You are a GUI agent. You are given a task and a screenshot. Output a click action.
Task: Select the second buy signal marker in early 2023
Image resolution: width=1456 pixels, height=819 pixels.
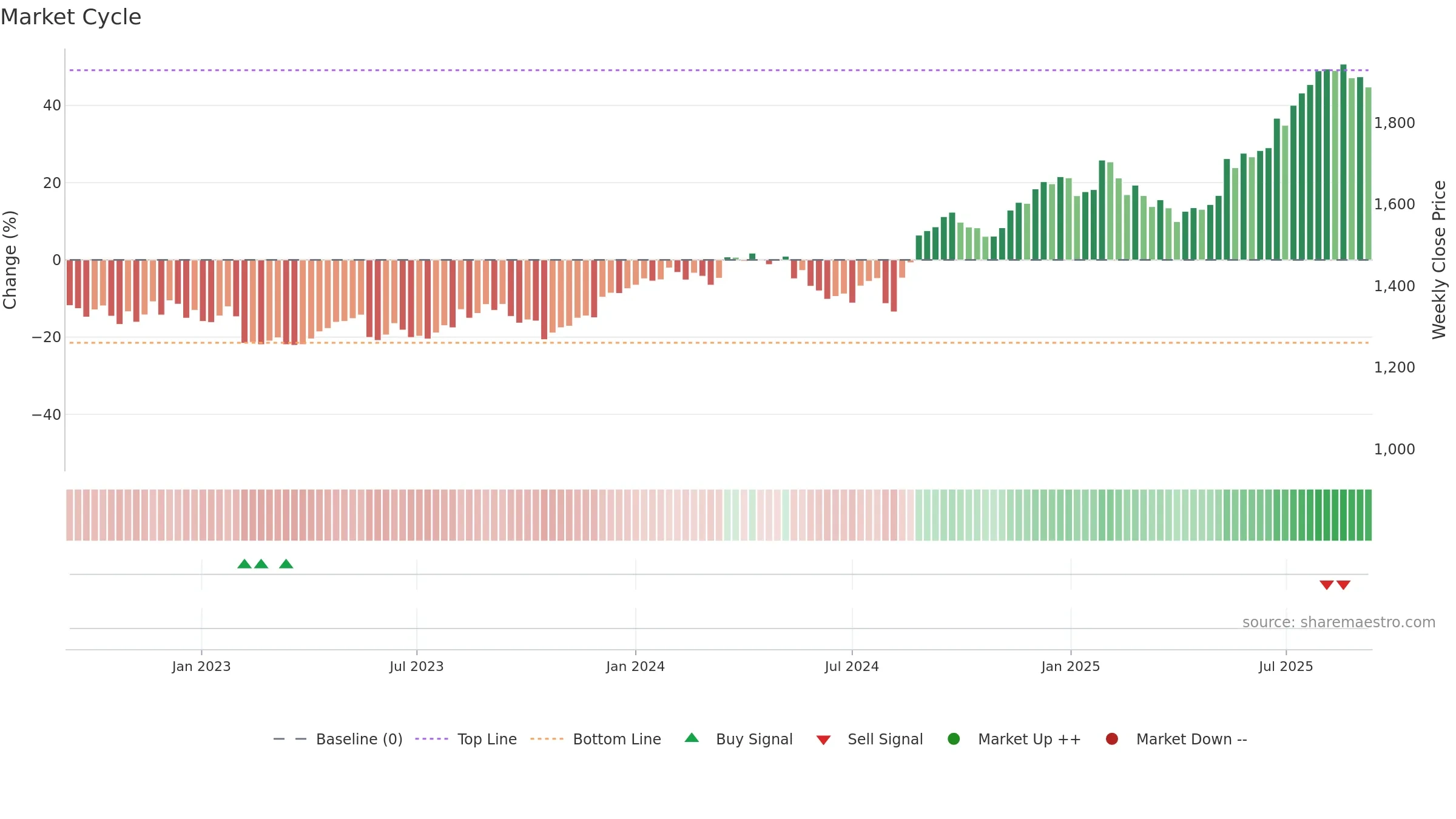tap(261, 564)
